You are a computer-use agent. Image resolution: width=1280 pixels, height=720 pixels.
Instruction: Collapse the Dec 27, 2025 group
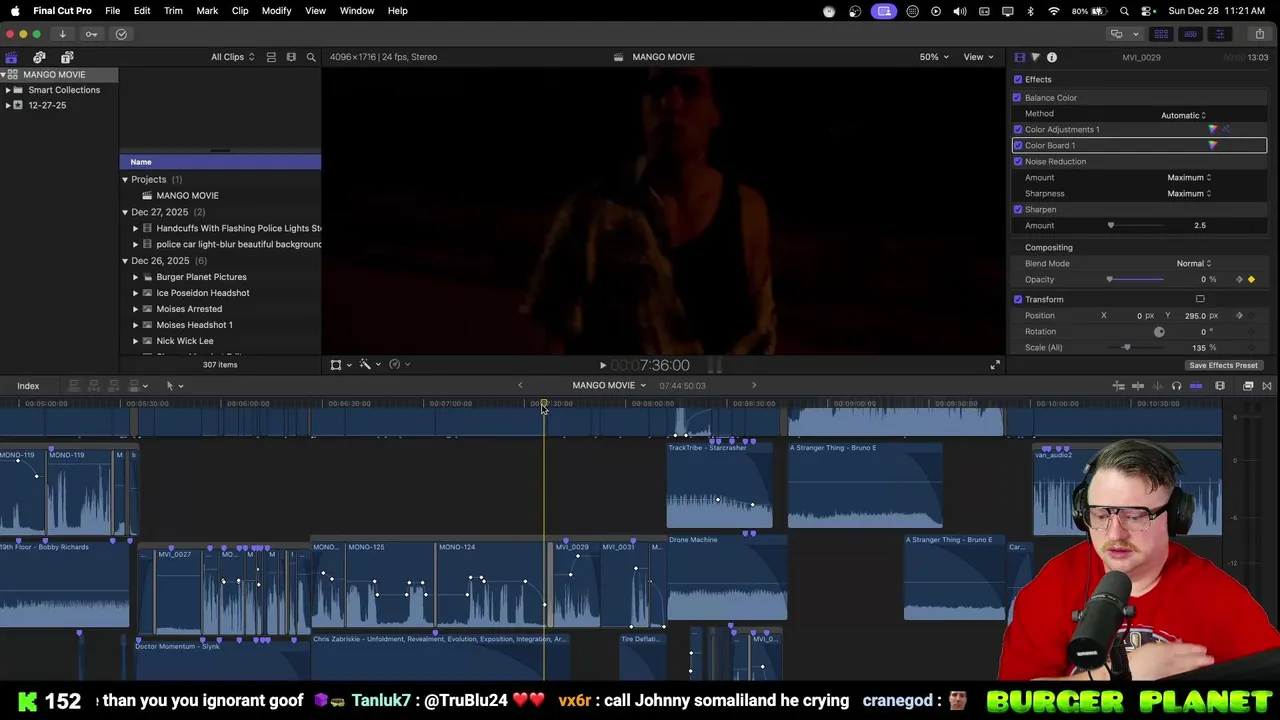[x=125, y=212]
